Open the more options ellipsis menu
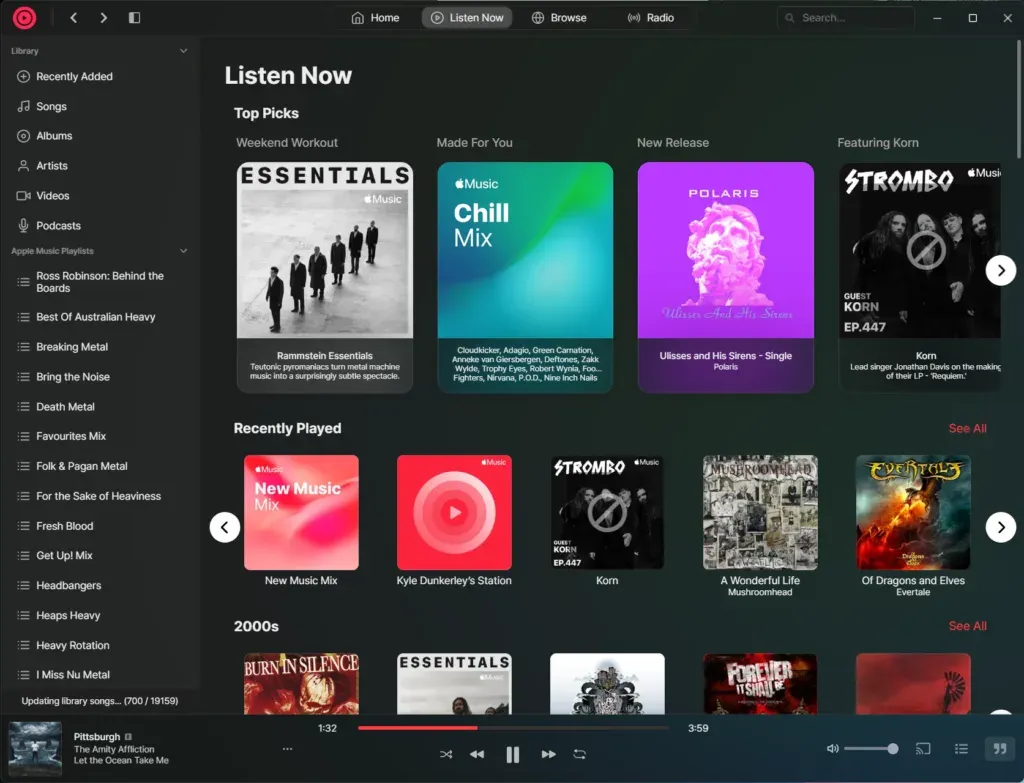Screen dimensions: 1024x783 [x=287, y=749]
